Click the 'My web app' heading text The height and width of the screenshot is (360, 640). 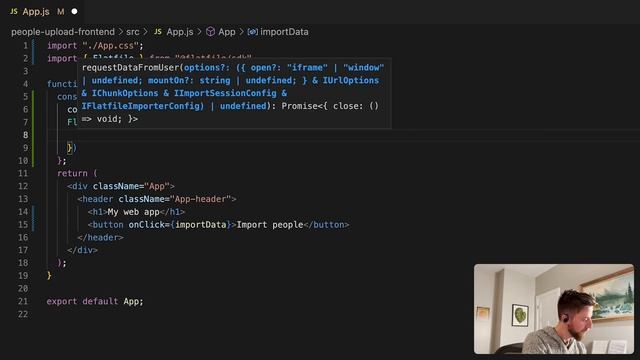pyautogui.click(x=133, y=212)
